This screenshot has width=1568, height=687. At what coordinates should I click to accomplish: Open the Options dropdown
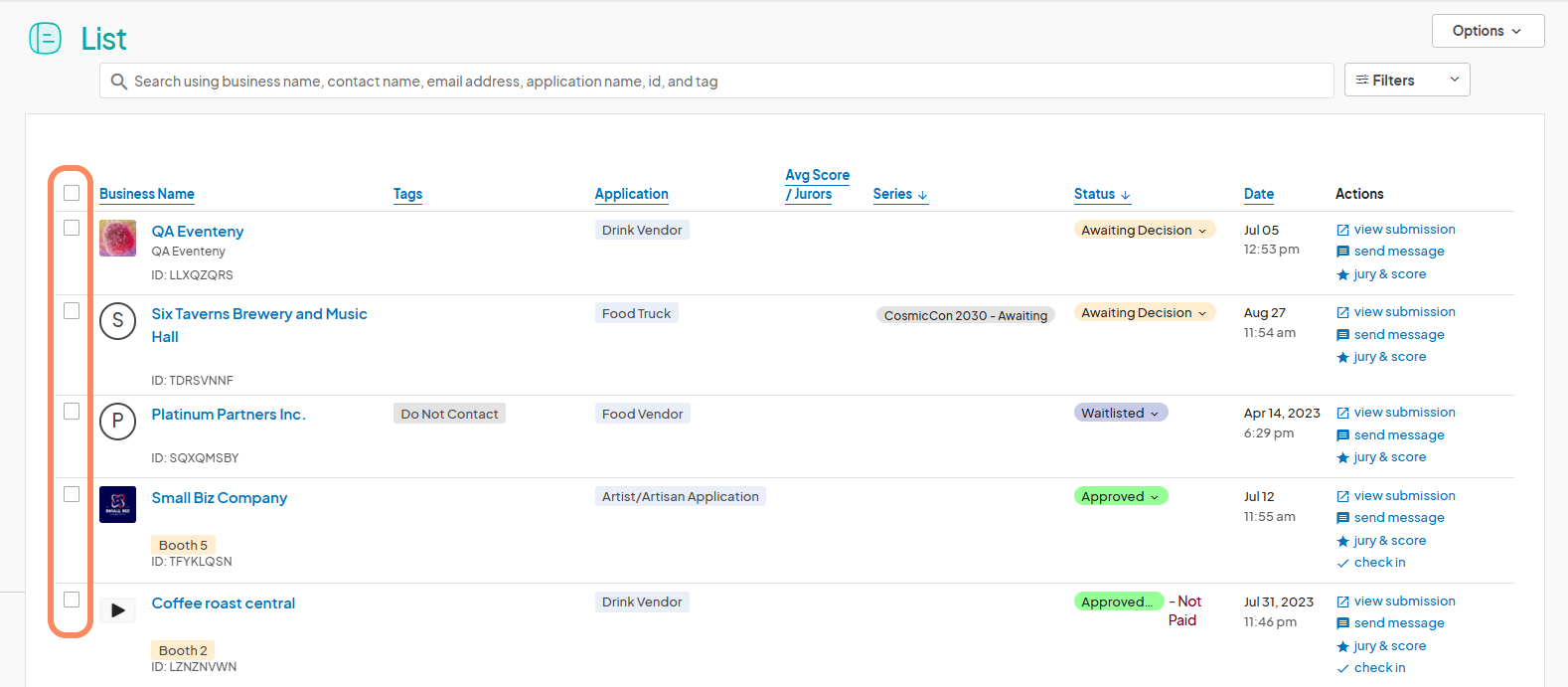pyautogui.click(x=1488, y=31)
